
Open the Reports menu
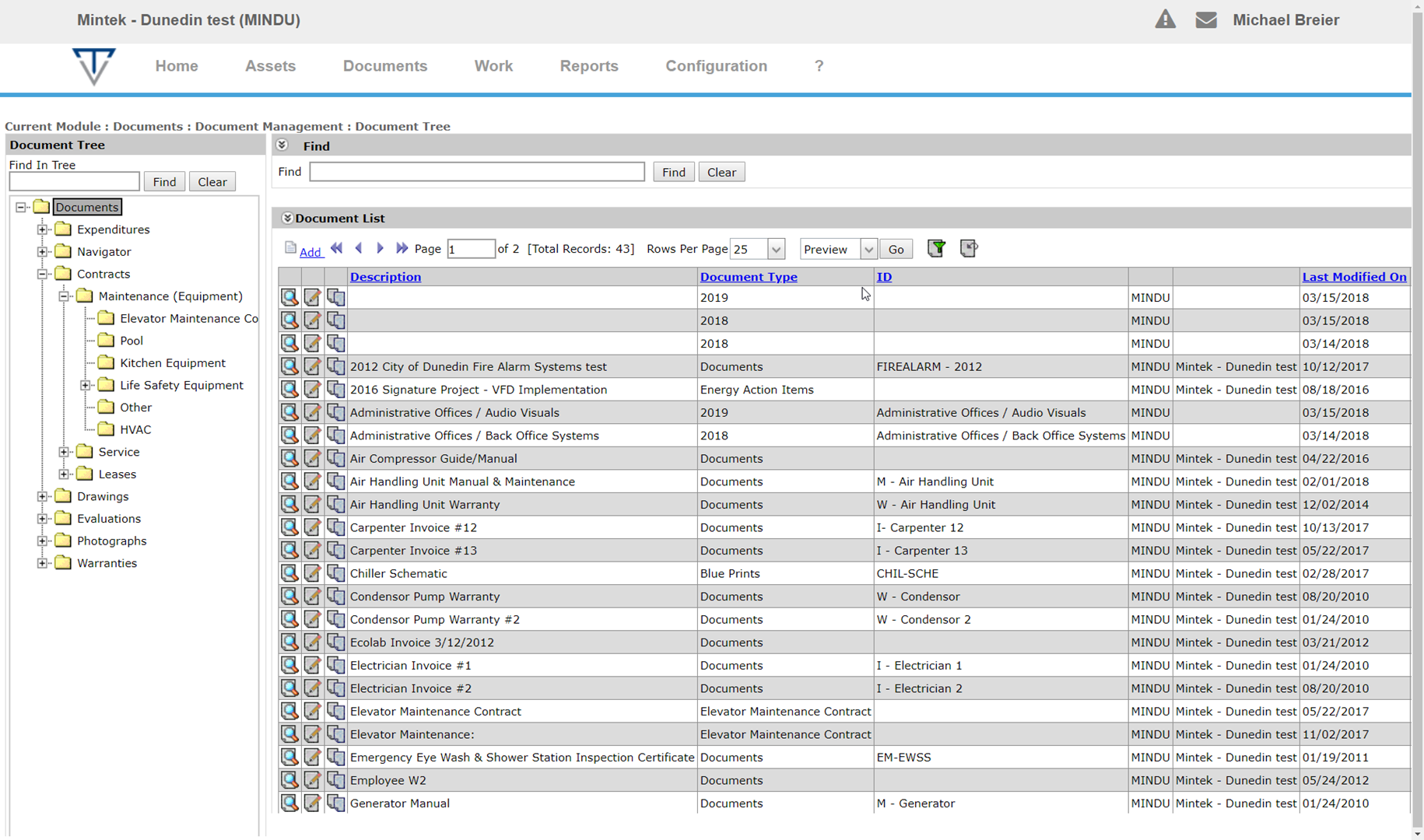588,66
